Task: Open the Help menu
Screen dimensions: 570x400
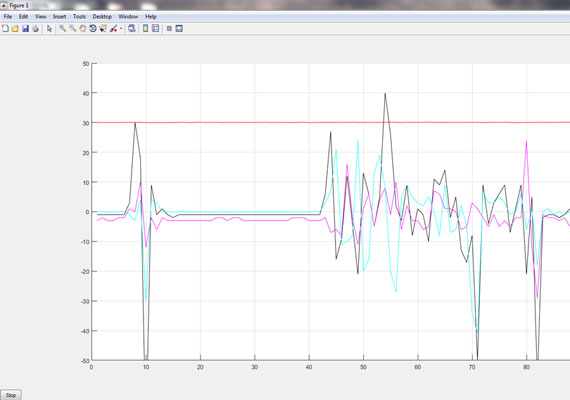Action: point(150,16)
